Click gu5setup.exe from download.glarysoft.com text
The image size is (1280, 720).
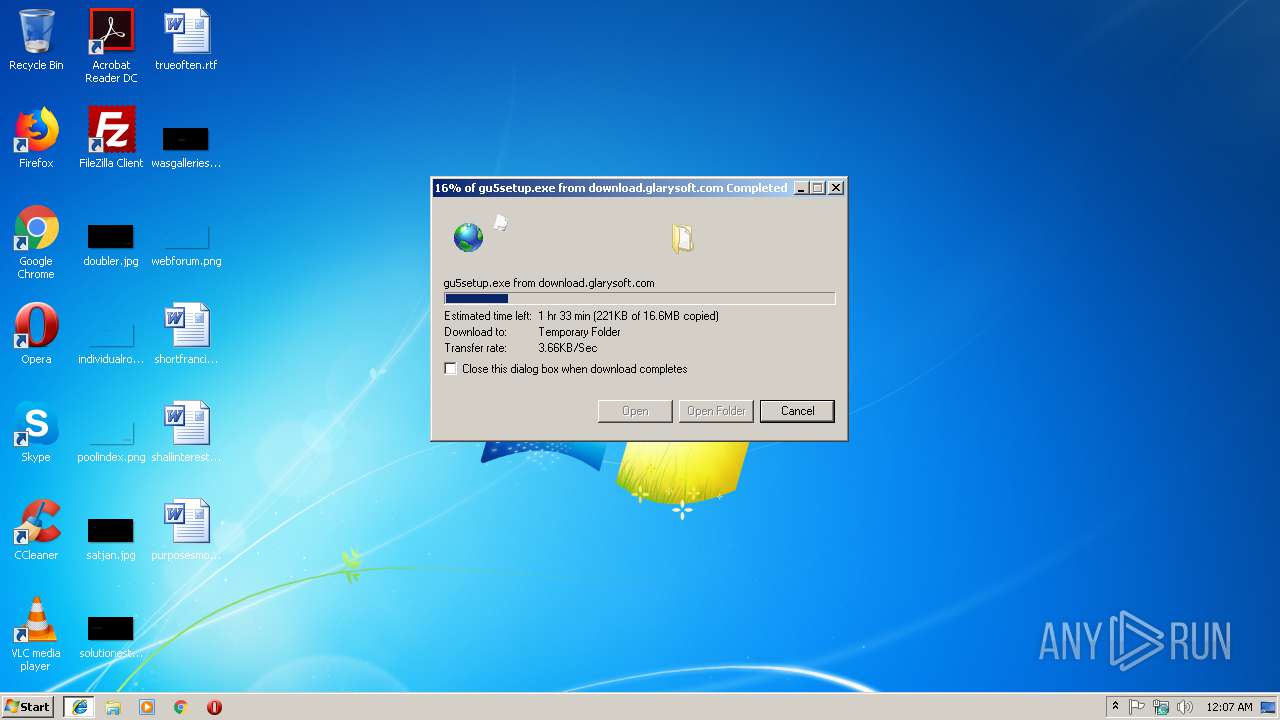549,283
